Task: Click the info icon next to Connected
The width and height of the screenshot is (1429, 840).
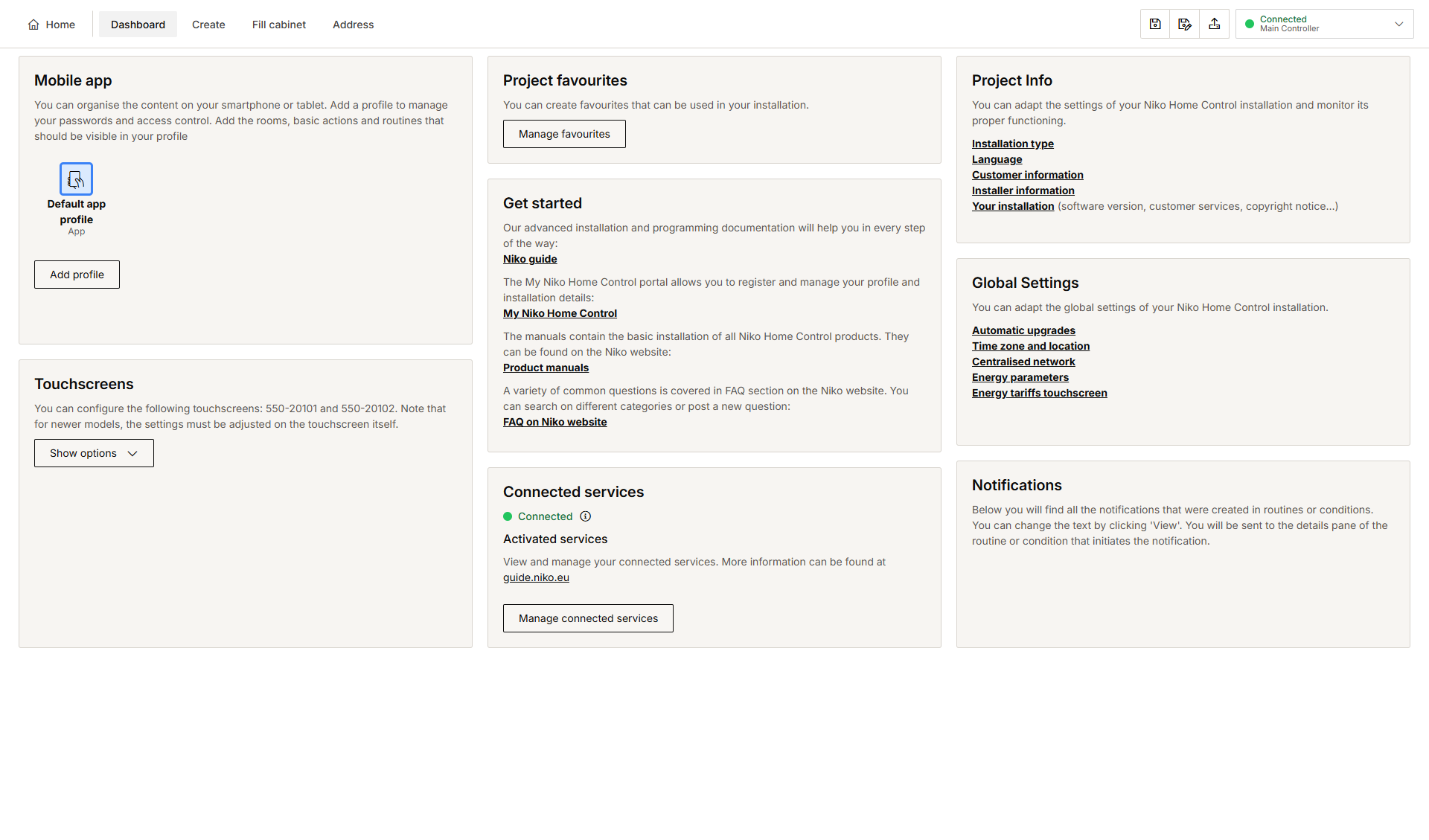Action: coord(586,516)
